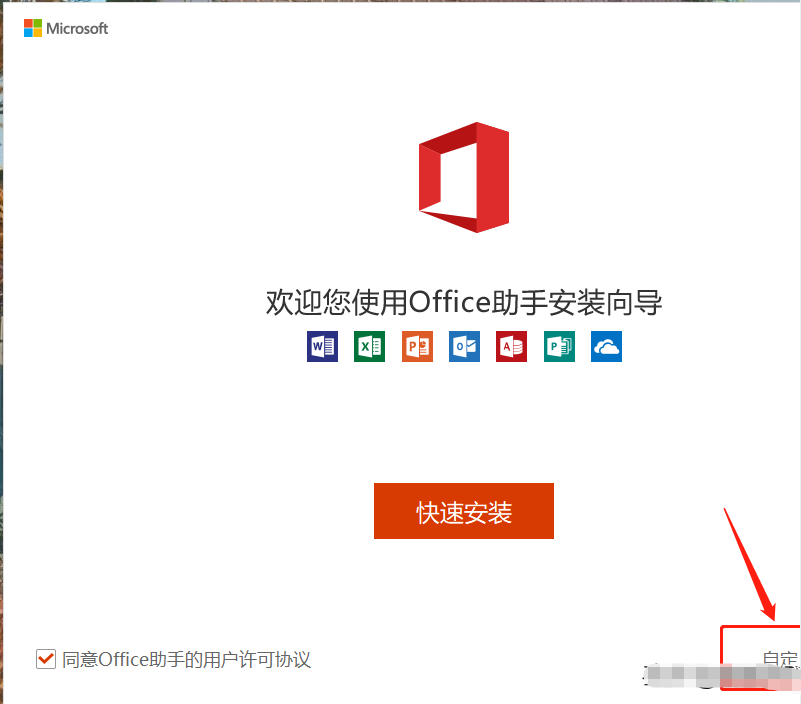
Task: Click the 欢迎您使用Office助手安装向导 heading
Action: [464, 302]
